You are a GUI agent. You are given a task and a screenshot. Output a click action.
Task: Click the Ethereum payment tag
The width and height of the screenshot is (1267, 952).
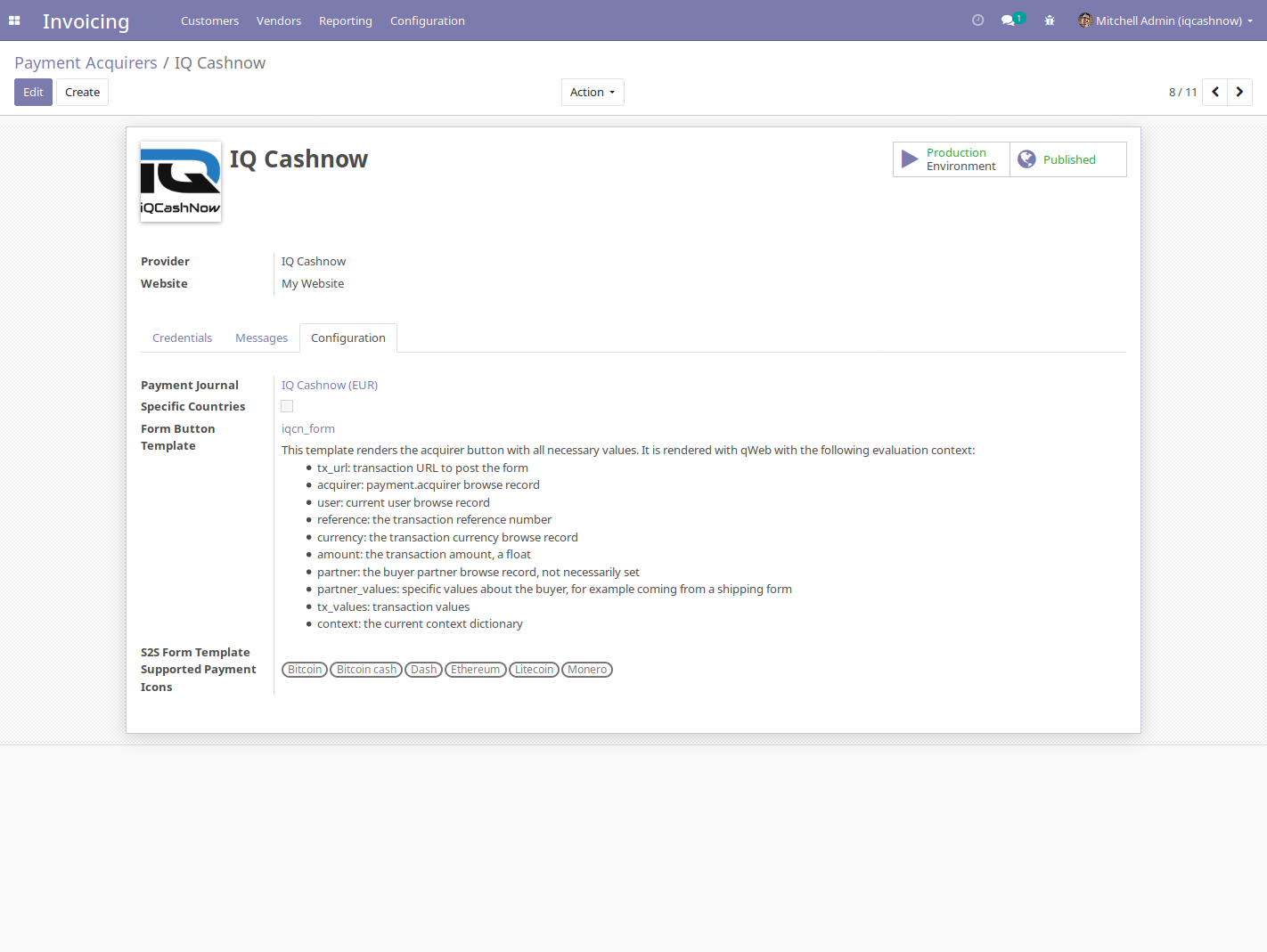pyautogui.click(x=476, y=670)
